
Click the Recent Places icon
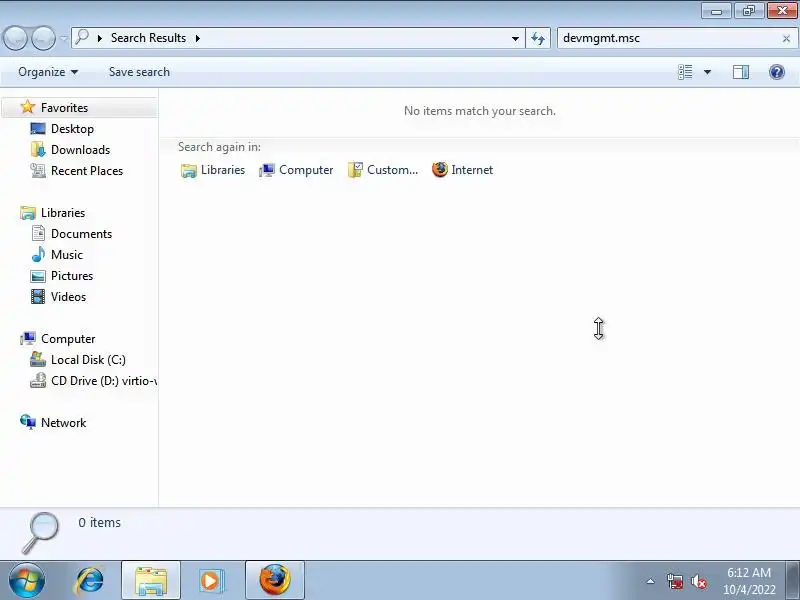pyautogui.click(x=38, y=170)
